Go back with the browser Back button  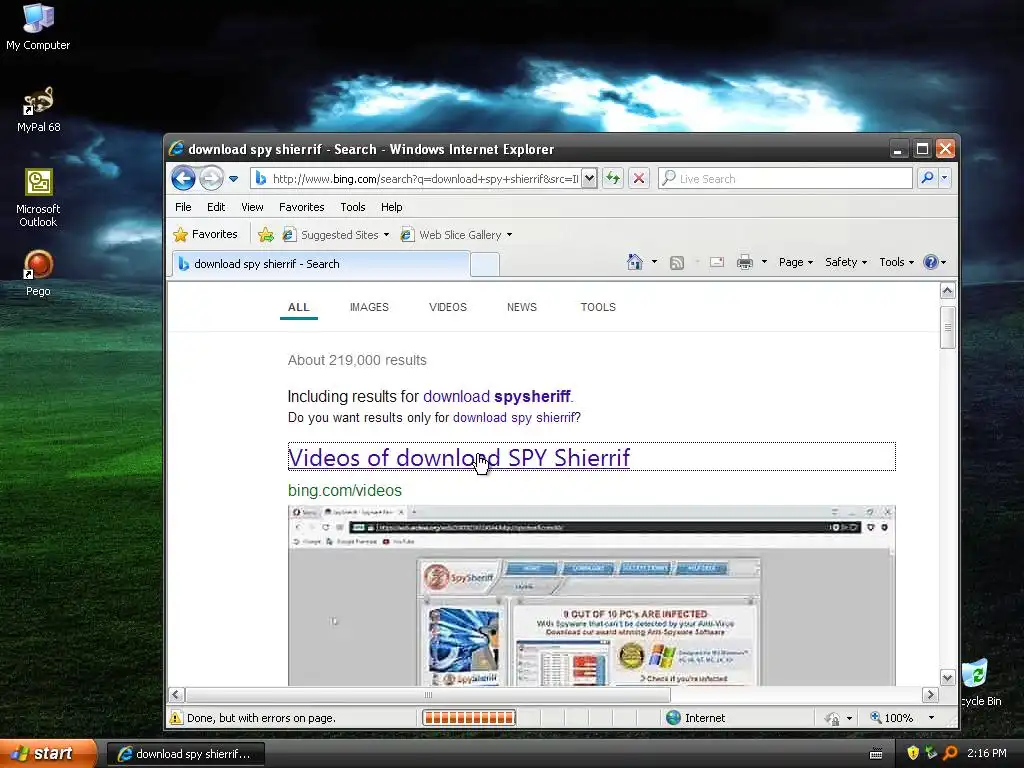pos(184,178)
